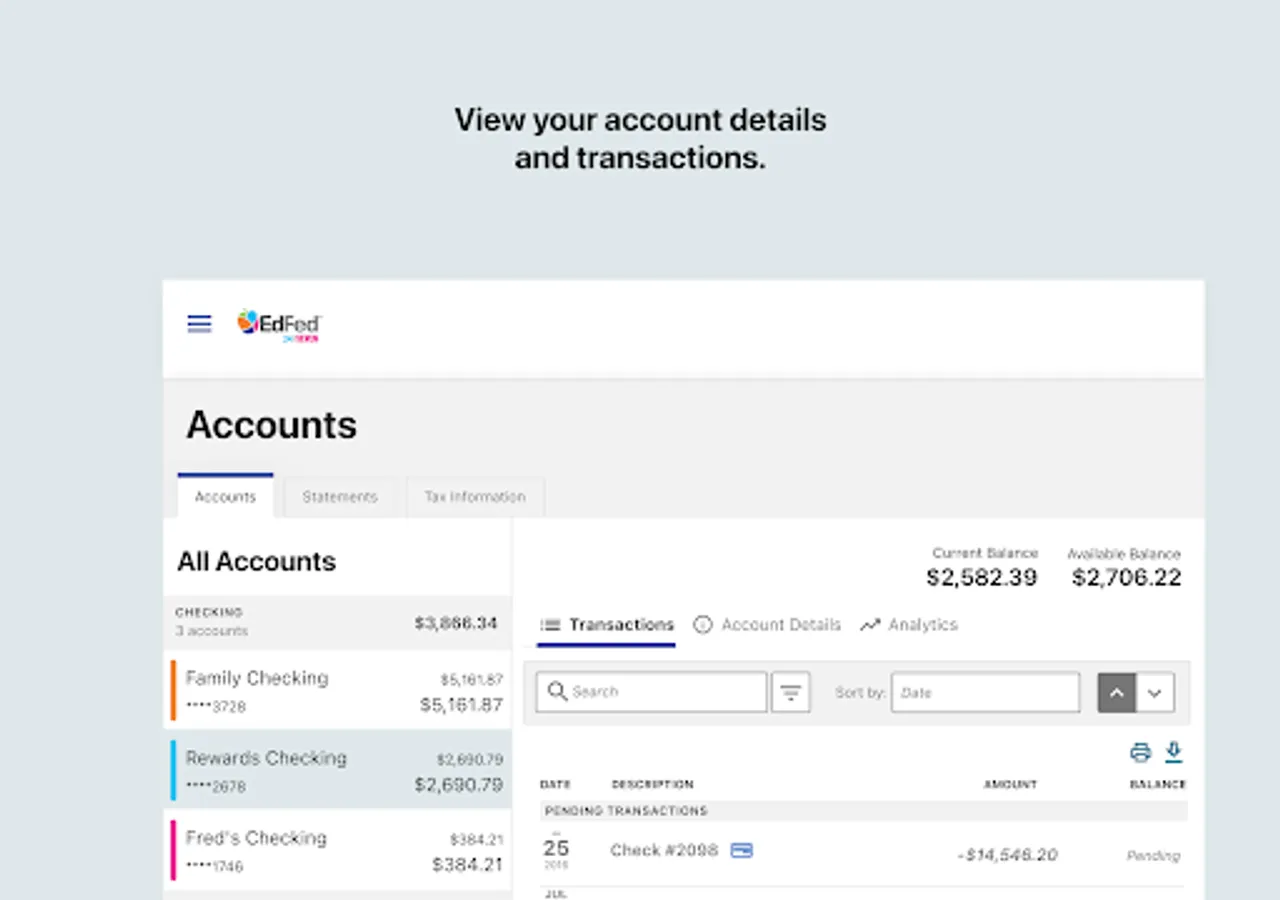This screenshot has width=1280, height=900.
Task: Select the Transactions tab
Action: [606, 625]
